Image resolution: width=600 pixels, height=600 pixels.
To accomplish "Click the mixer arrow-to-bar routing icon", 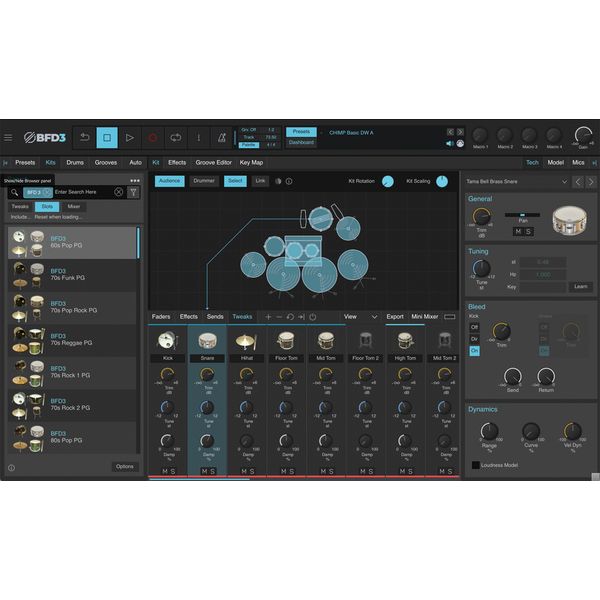I will click(x=302, y=317).
